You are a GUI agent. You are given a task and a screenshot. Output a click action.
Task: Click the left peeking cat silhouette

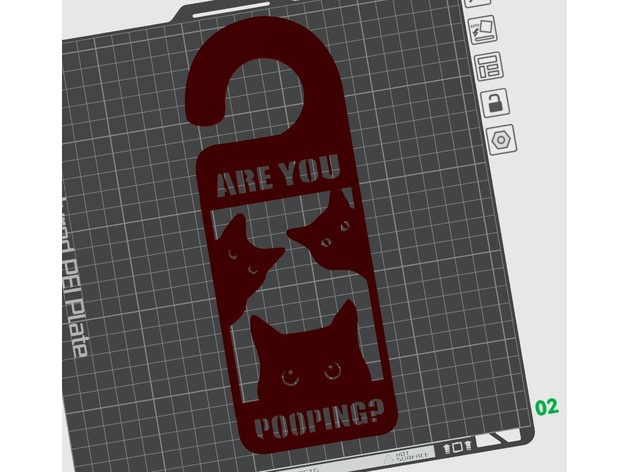242,252
